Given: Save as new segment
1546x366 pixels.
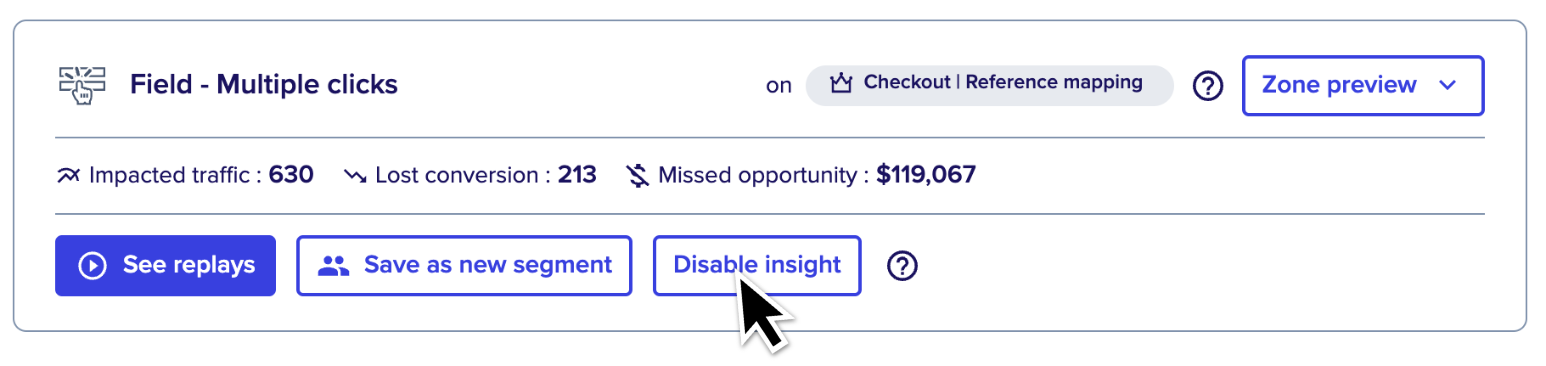Looking at the screenshot, I should [x=464, y=265].
